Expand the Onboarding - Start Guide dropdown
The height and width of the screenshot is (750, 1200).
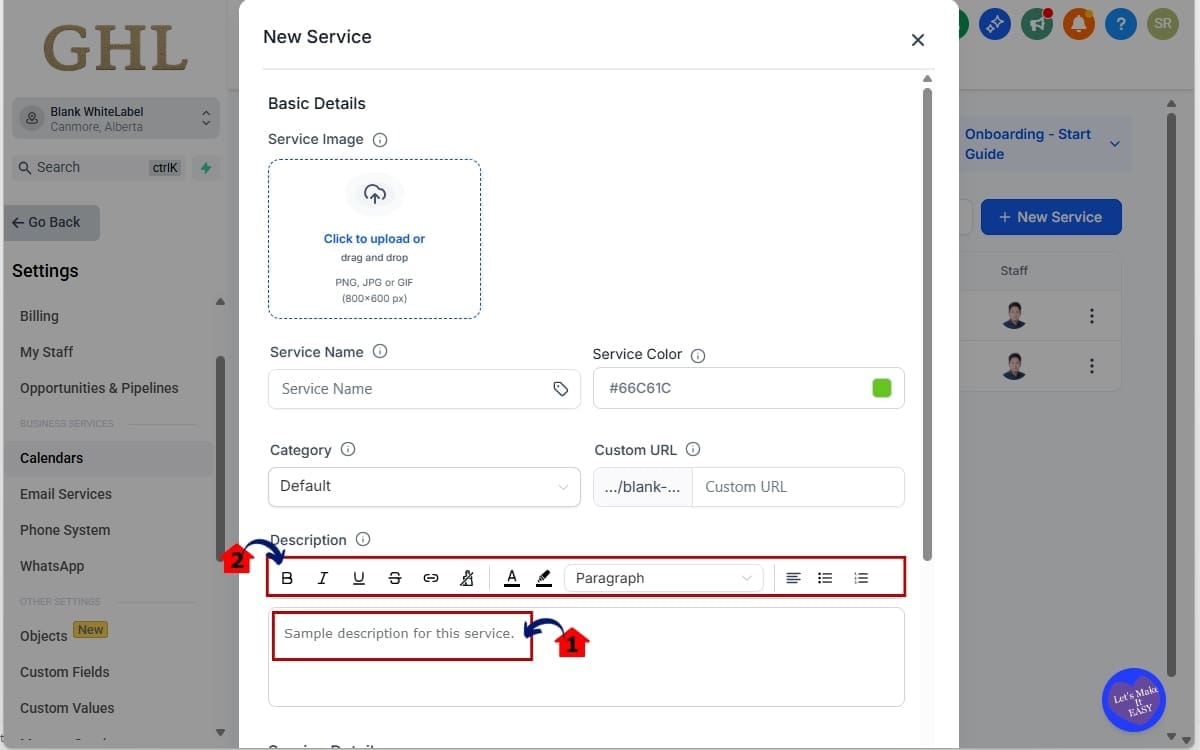click(x=1114, y=144)
